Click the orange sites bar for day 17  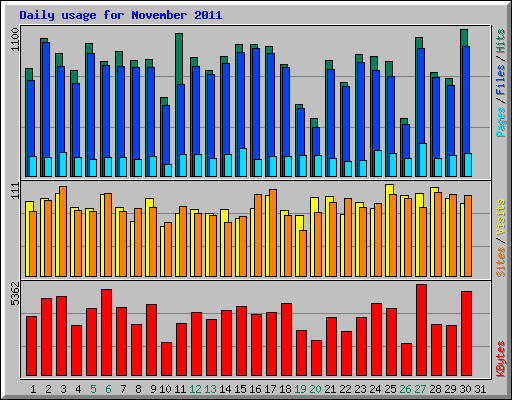(x=273, y=233)
